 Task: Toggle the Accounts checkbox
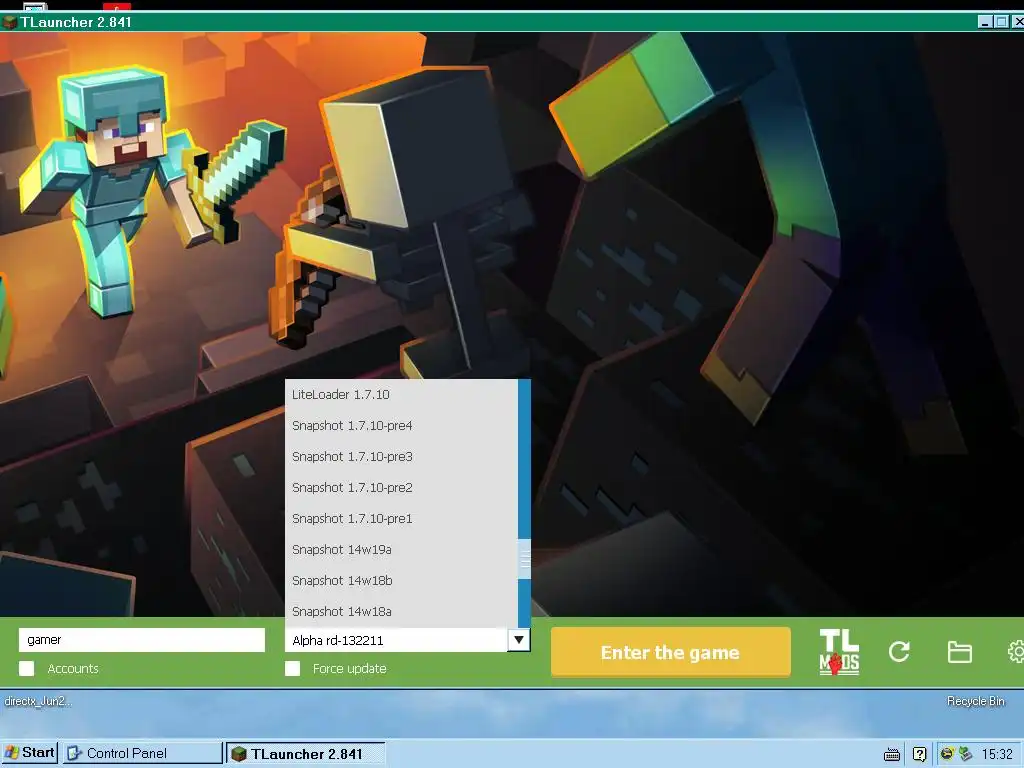point(27,669)
